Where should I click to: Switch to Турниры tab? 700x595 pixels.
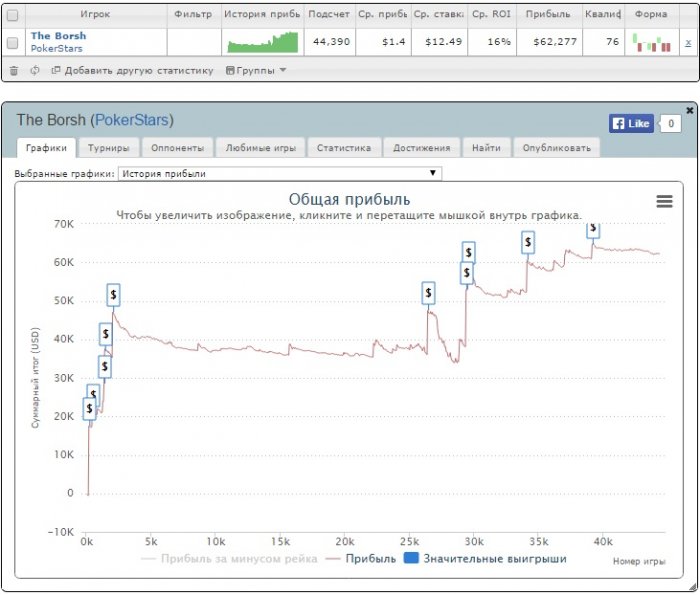[108, 148]
